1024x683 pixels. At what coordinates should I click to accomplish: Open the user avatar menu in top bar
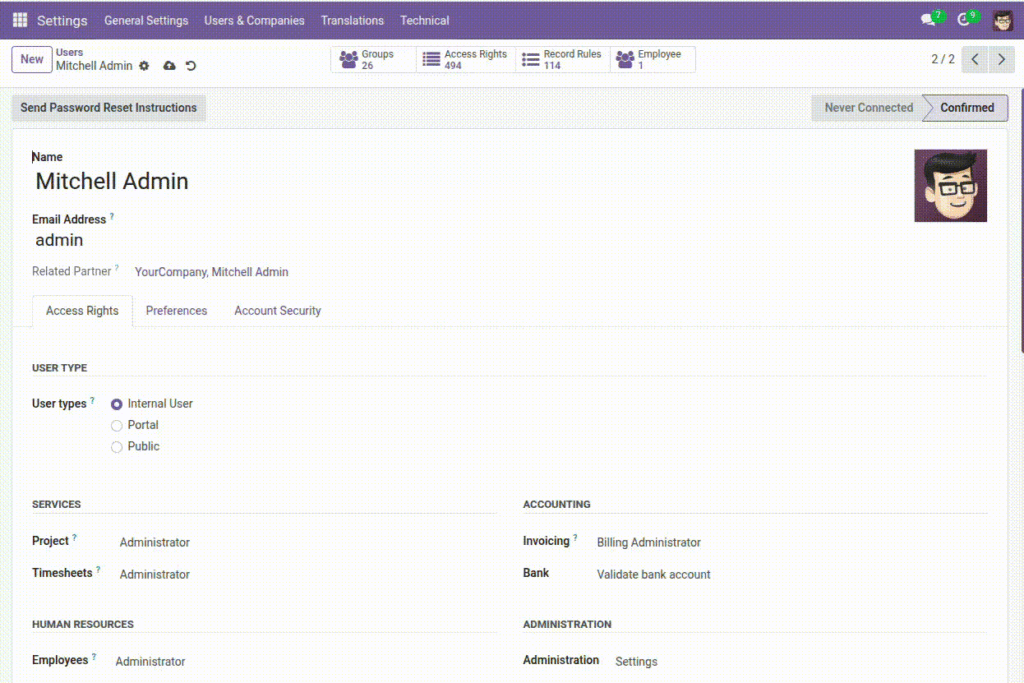1002,20
